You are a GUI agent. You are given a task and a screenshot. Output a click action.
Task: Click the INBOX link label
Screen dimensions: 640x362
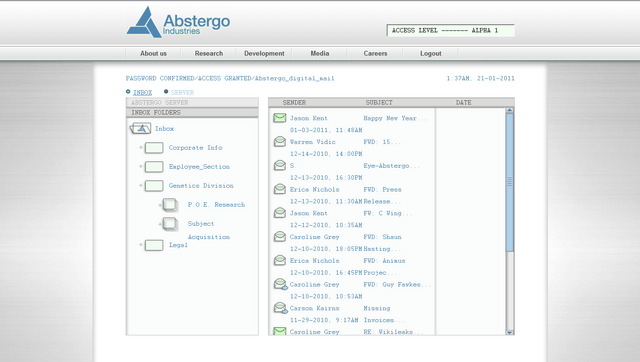(142, 93)
